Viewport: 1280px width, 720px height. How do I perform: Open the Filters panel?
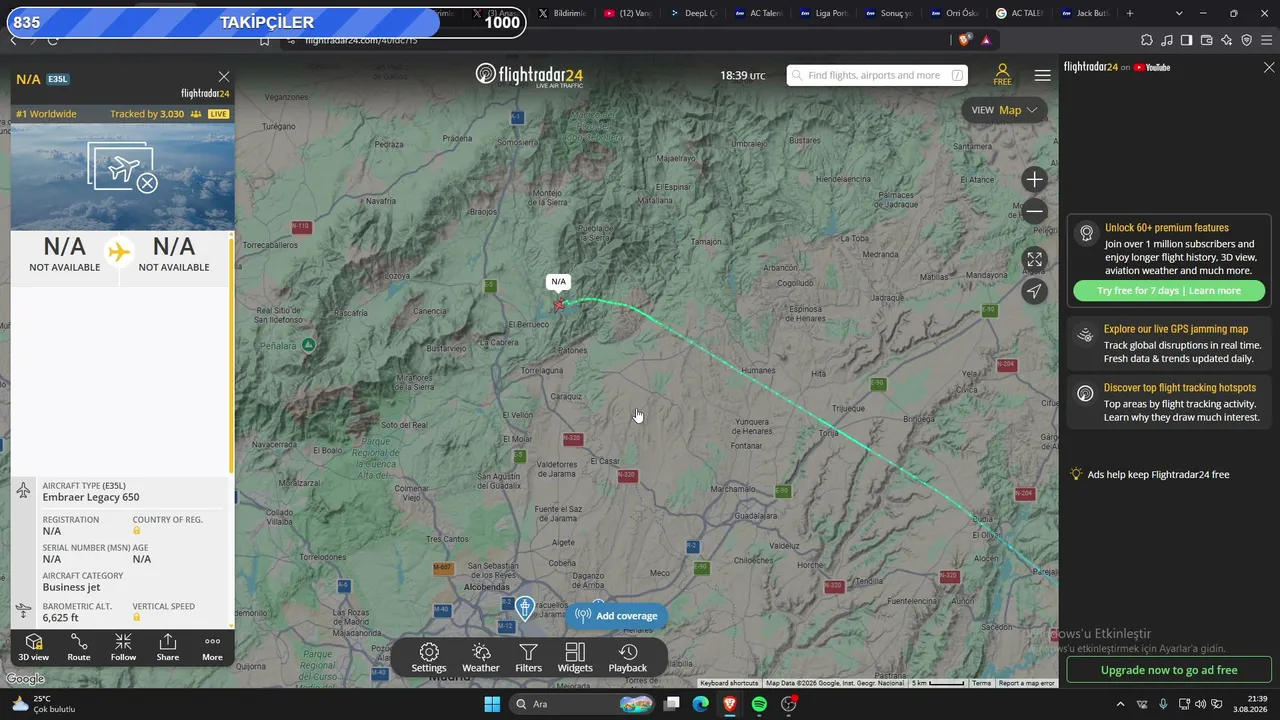[528, 658]
